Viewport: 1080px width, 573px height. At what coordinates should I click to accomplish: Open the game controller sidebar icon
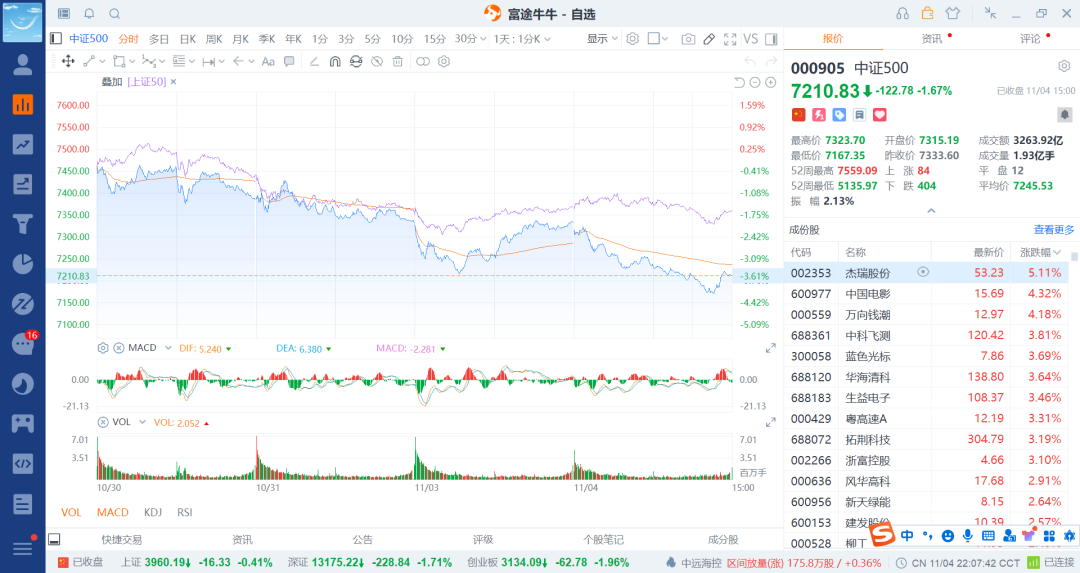tap(23, 423)
